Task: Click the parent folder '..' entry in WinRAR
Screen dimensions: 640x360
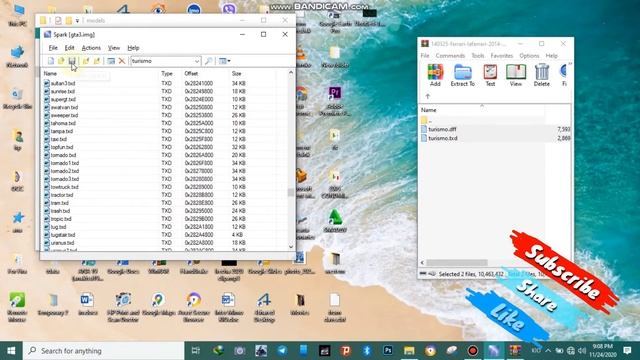Action: [x=427, y=120]
